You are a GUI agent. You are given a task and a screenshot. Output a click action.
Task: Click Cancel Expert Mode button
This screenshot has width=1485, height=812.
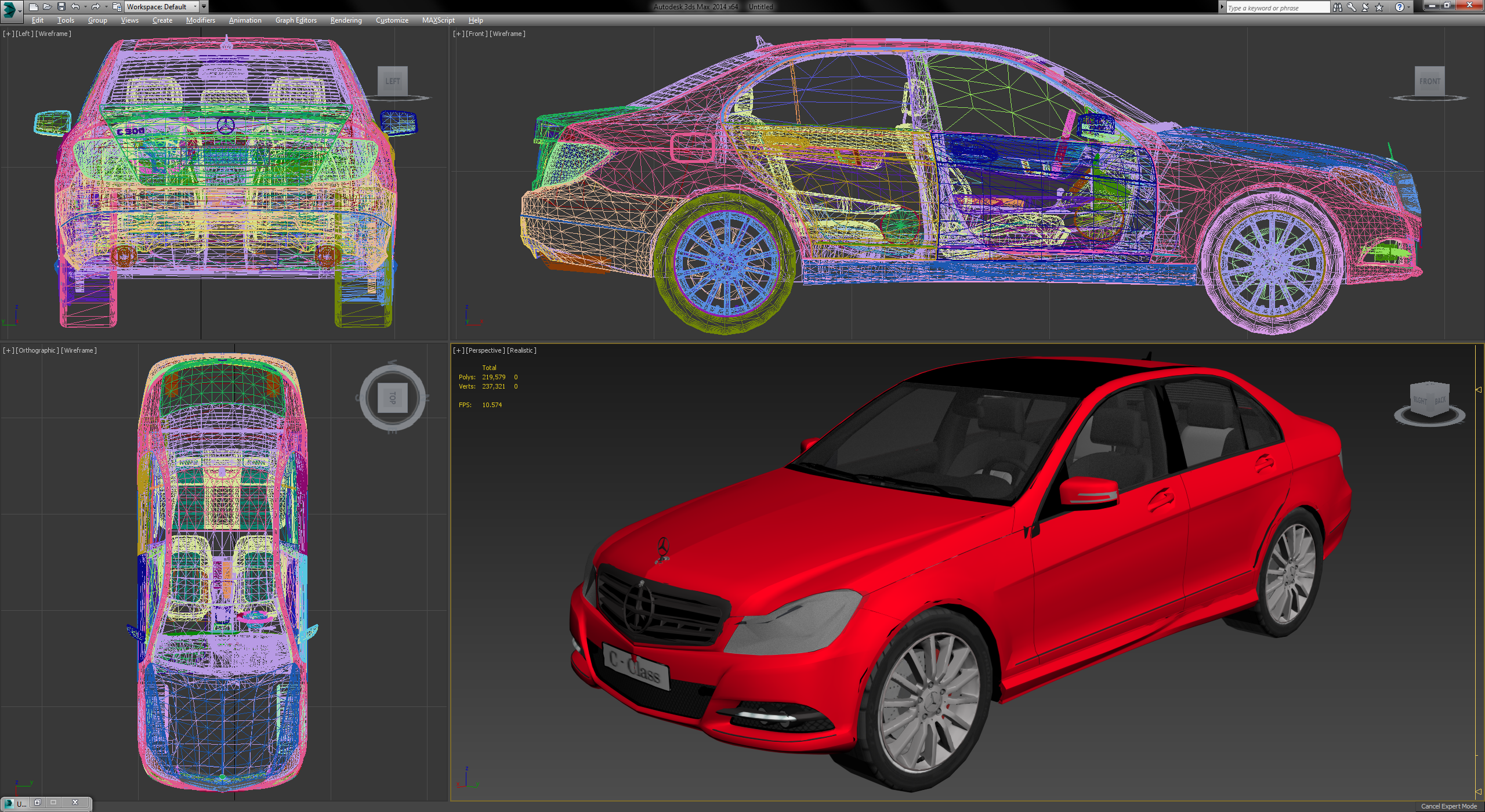click(1448, 806)
